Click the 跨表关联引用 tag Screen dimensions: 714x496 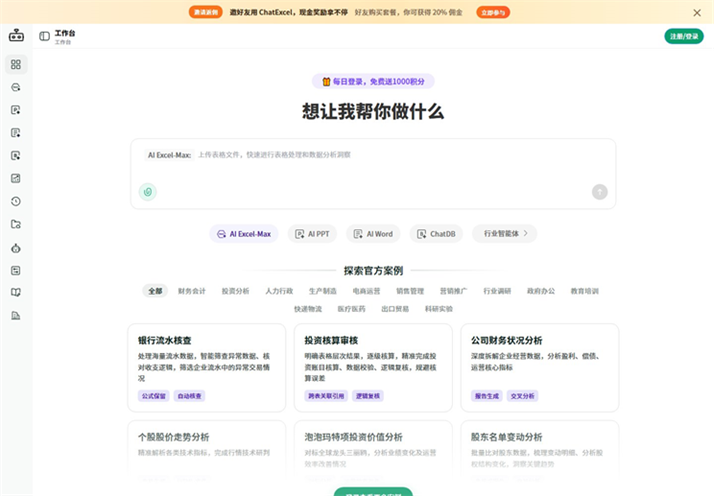pos(326,396)
